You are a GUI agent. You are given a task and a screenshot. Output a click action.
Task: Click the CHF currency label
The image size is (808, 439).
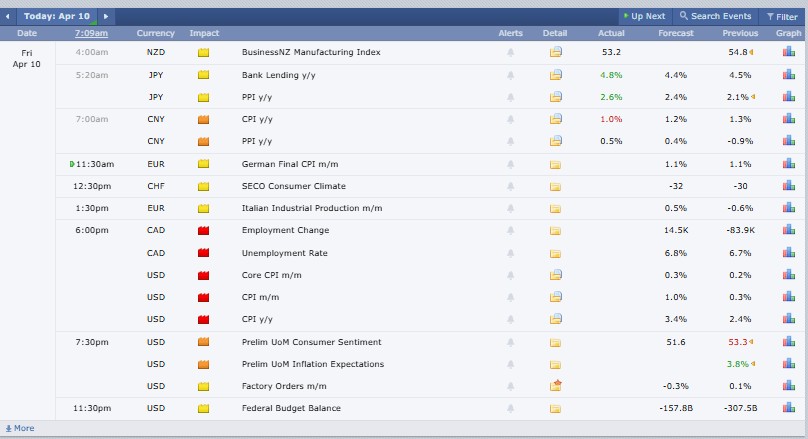tap(156, 187)
